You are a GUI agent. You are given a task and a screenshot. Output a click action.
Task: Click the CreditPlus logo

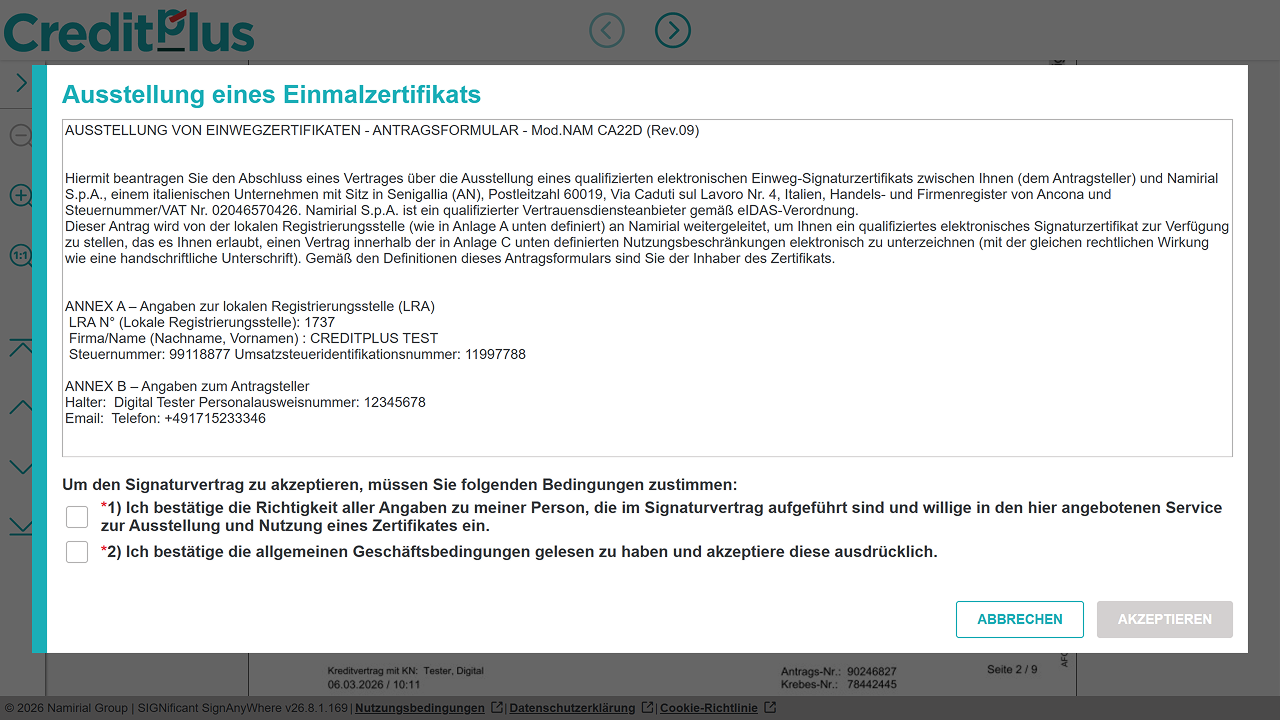pyautogui.click(x=129, y=30)
